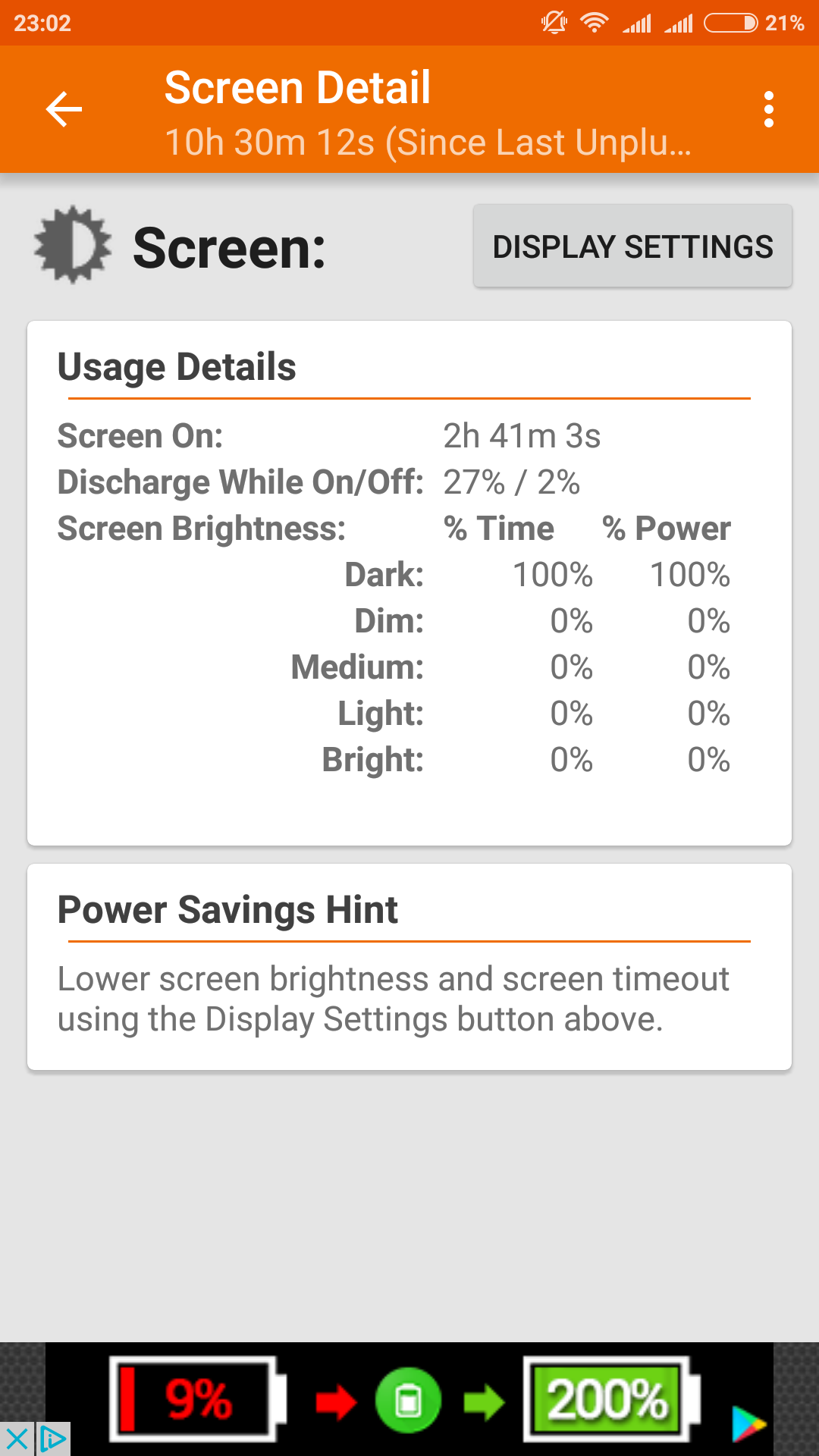
Task: Tap the 200% green battery ad image
Action: [609, 1399]
